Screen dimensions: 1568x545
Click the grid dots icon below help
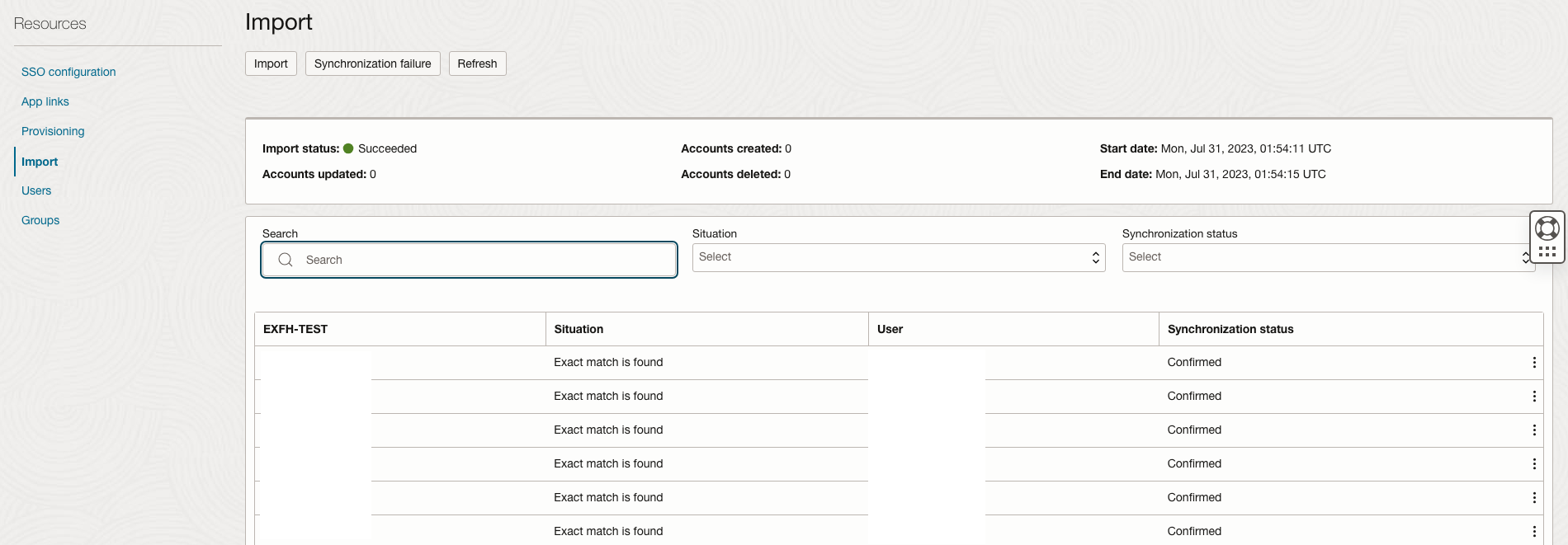[x=1547, y=251]
